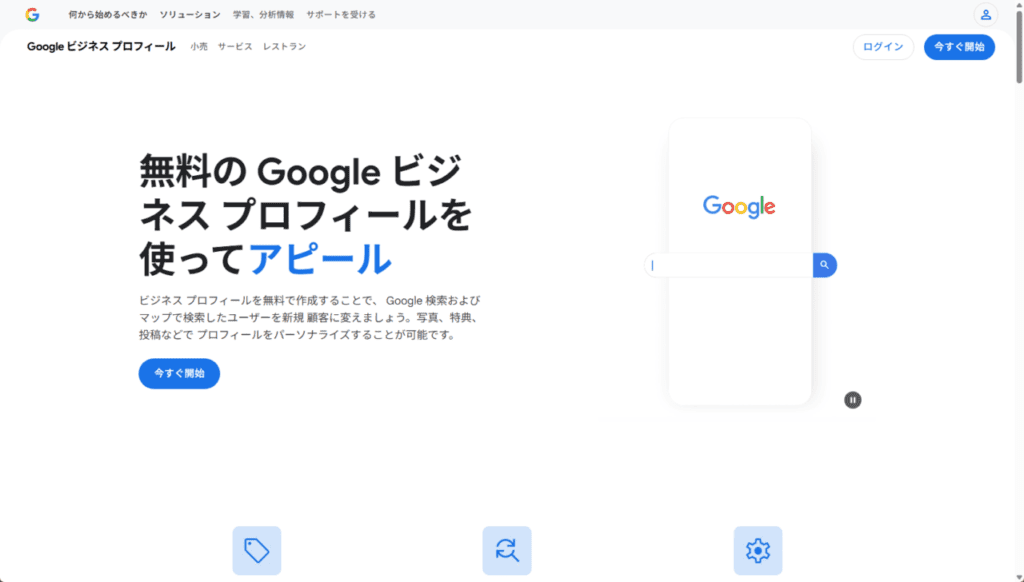Select the サービス link
1024x582 pixels.
235,47
